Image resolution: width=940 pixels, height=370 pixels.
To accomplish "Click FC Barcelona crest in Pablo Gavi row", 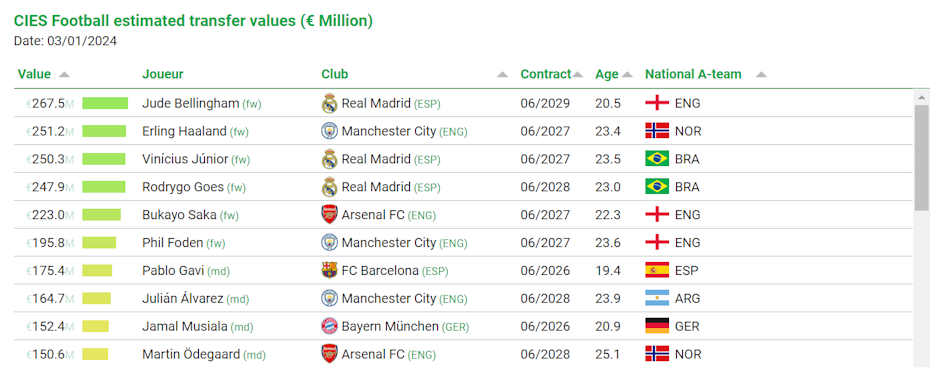I will [x=330, y=270].
